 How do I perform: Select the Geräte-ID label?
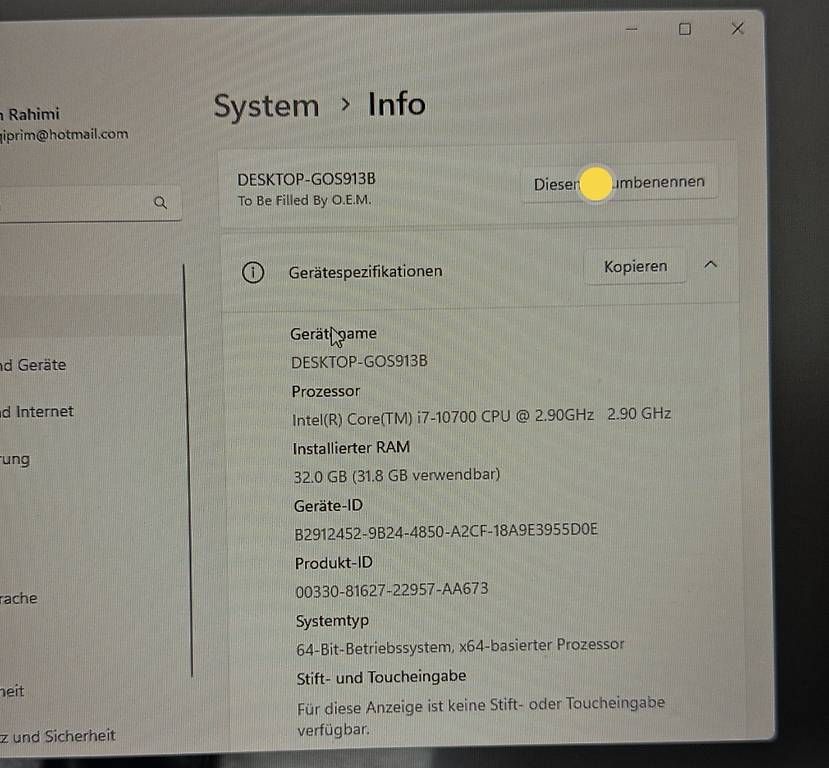pos(328,506)
